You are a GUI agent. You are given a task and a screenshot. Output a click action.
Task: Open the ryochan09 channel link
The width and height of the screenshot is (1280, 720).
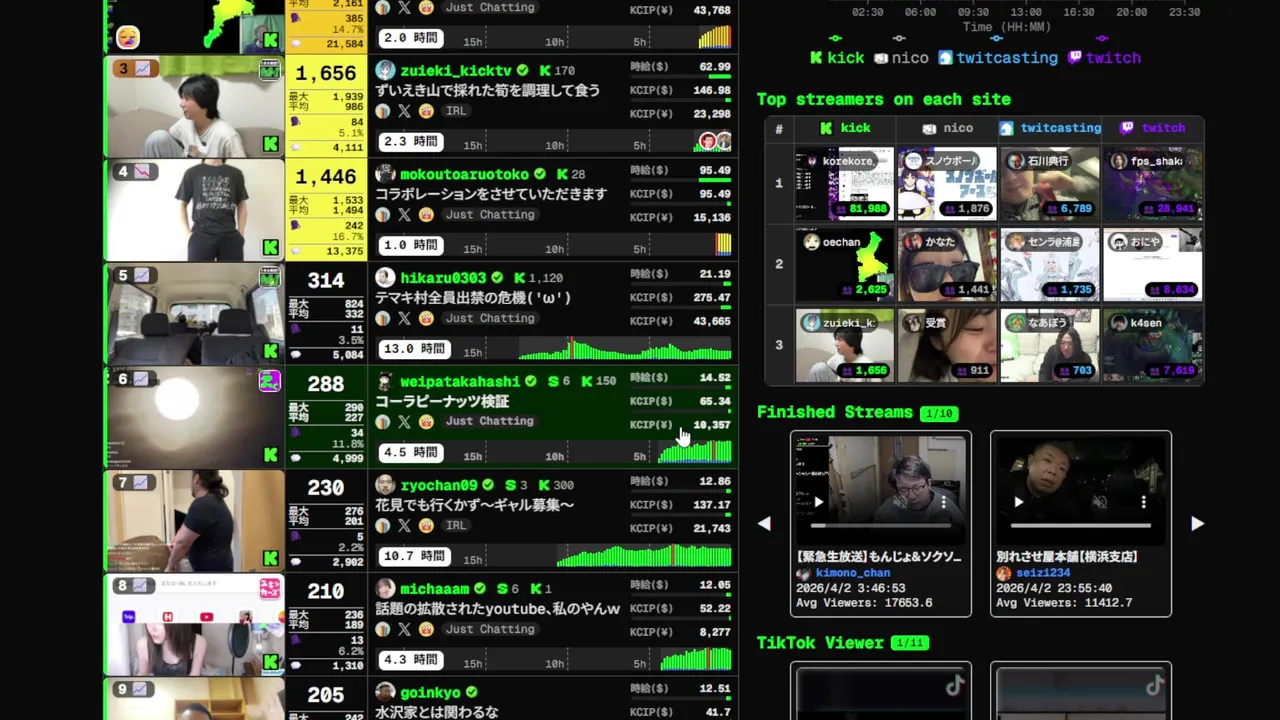point(439,485)
